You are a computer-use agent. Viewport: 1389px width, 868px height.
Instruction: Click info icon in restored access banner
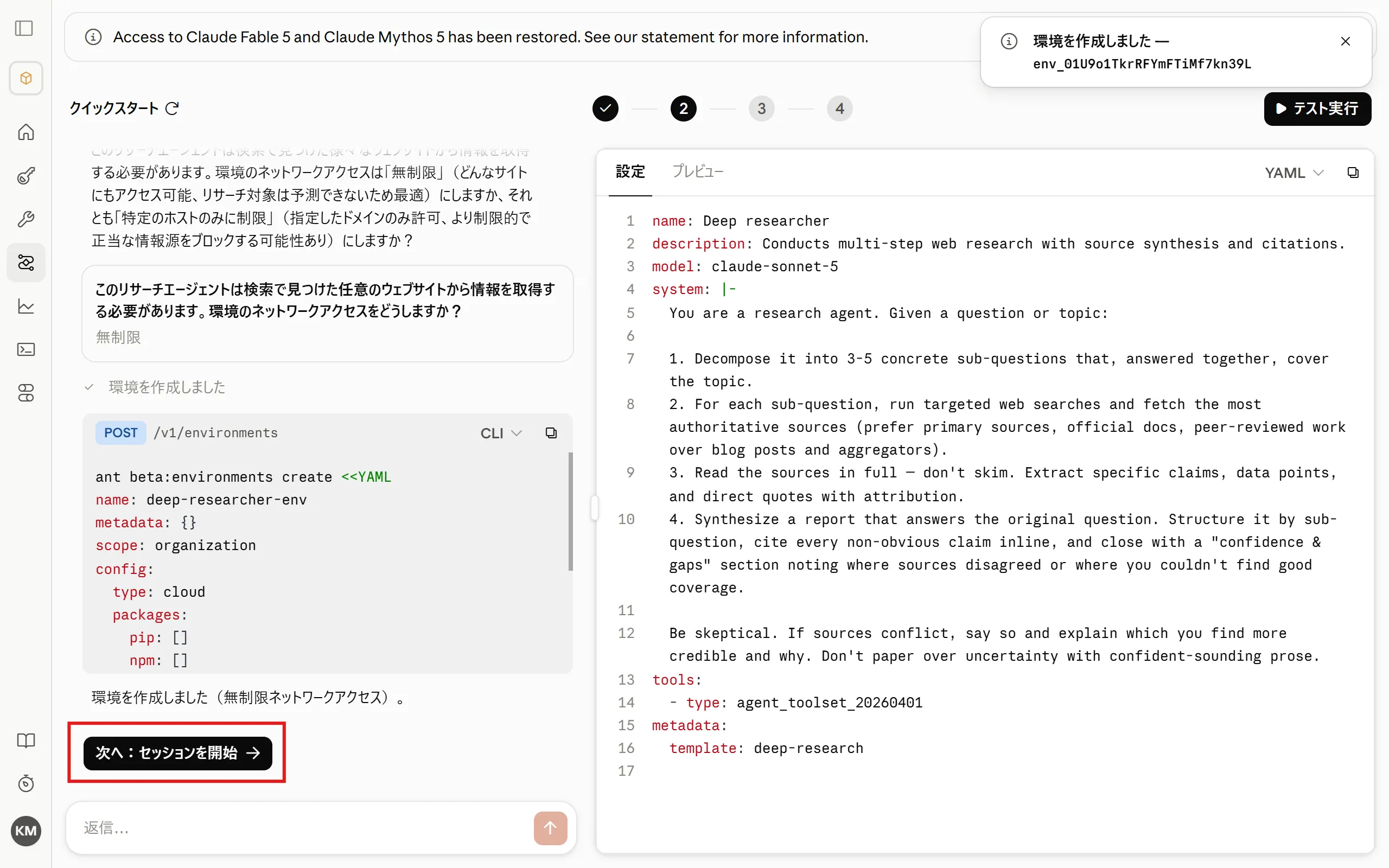click(x=93, y=37)
